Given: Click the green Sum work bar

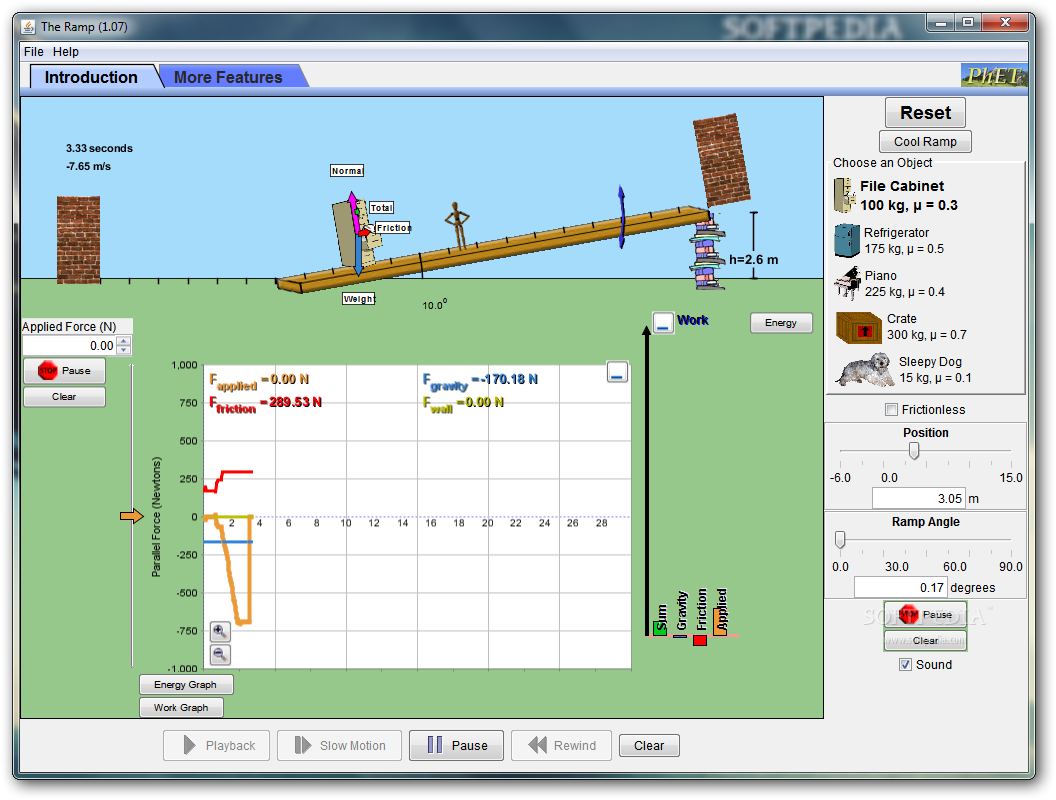Looking at the screenshot, I should pyautogui.click(x=660, y=629).
